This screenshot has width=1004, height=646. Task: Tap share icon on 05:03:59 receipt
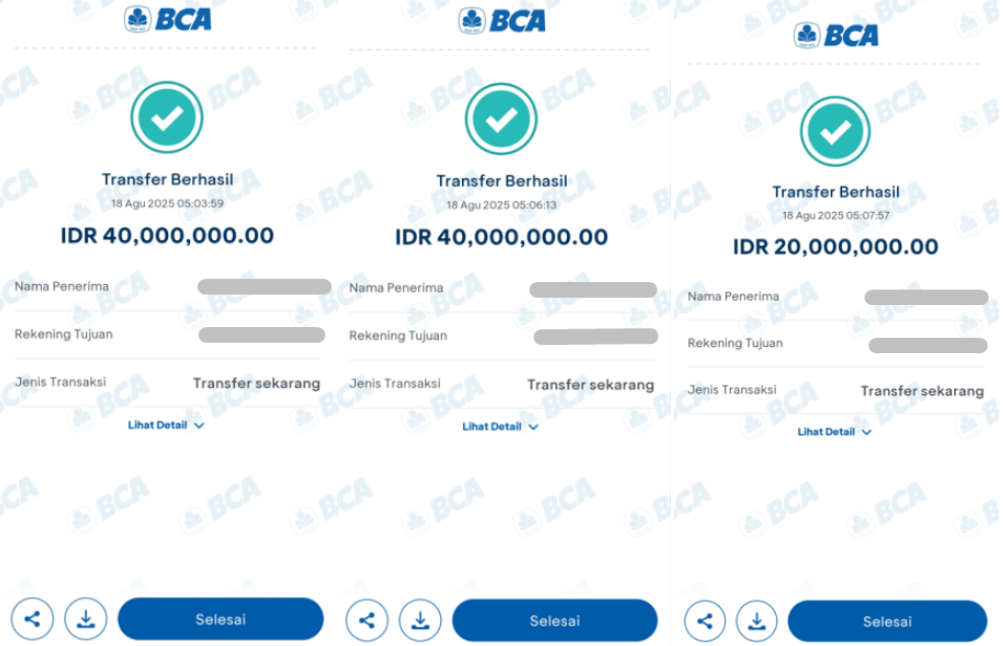(32, 619)
